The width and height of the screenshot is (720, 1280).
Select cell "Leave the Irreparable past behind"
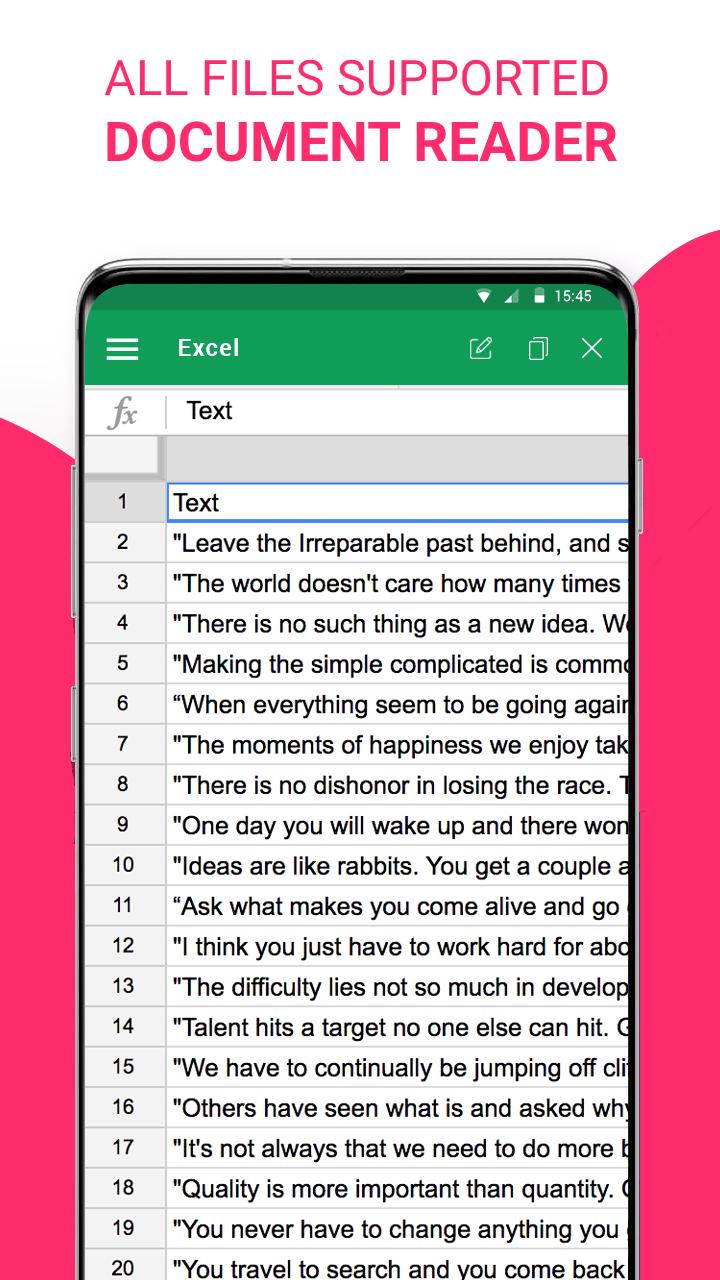397,543
